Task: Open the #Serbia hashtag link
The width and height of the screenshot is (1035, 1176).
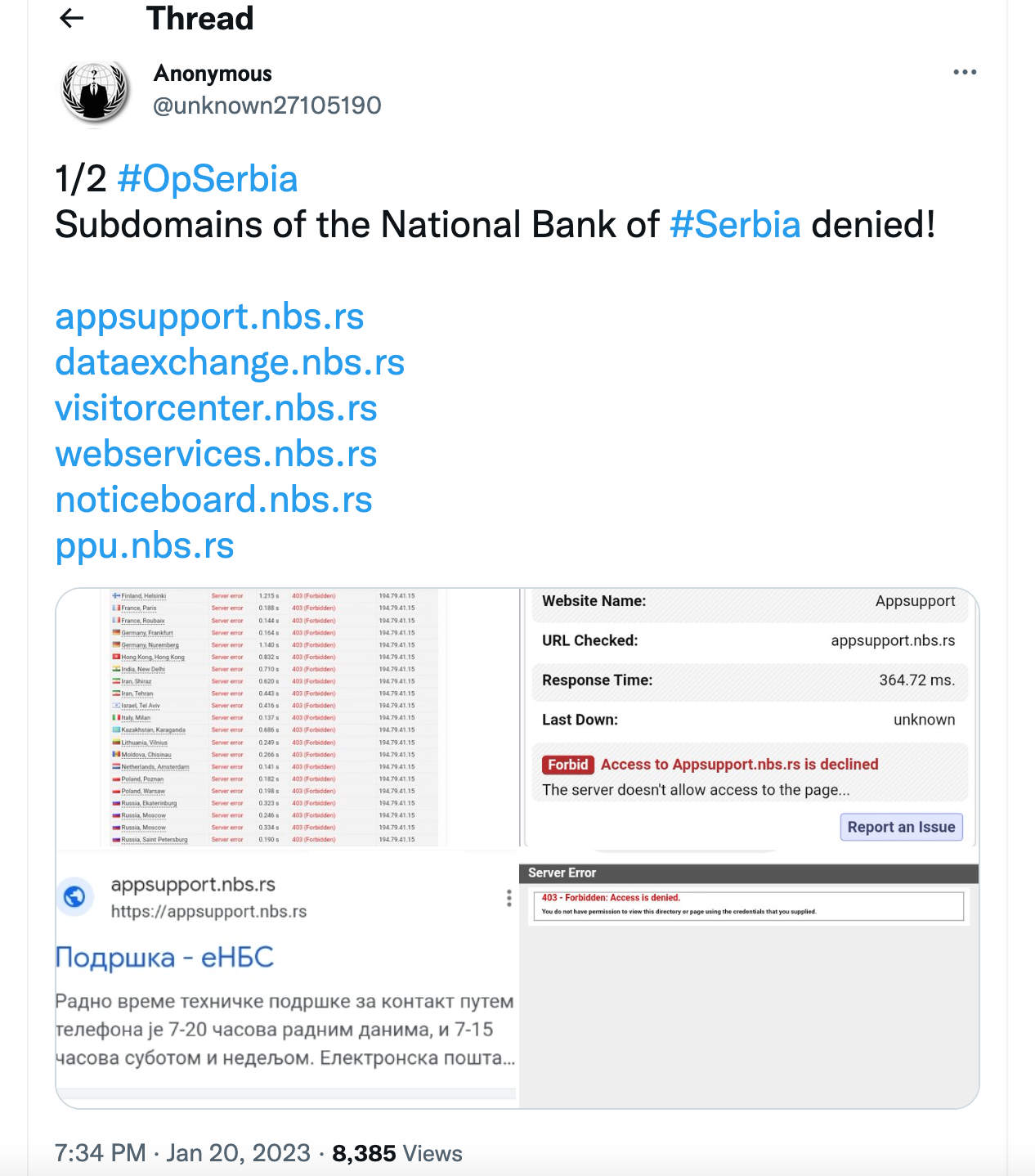Action: tap(735, 224)
